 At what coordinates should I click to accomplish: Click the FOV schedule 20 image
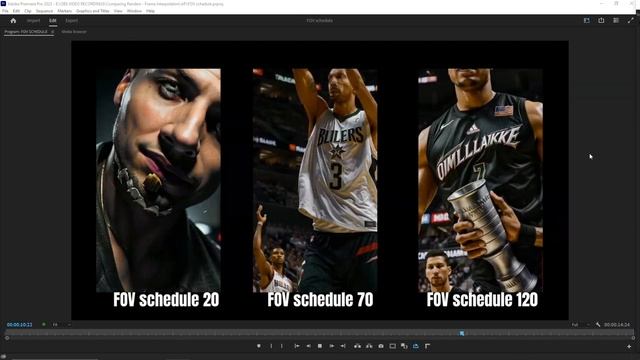tap(158, 180)
